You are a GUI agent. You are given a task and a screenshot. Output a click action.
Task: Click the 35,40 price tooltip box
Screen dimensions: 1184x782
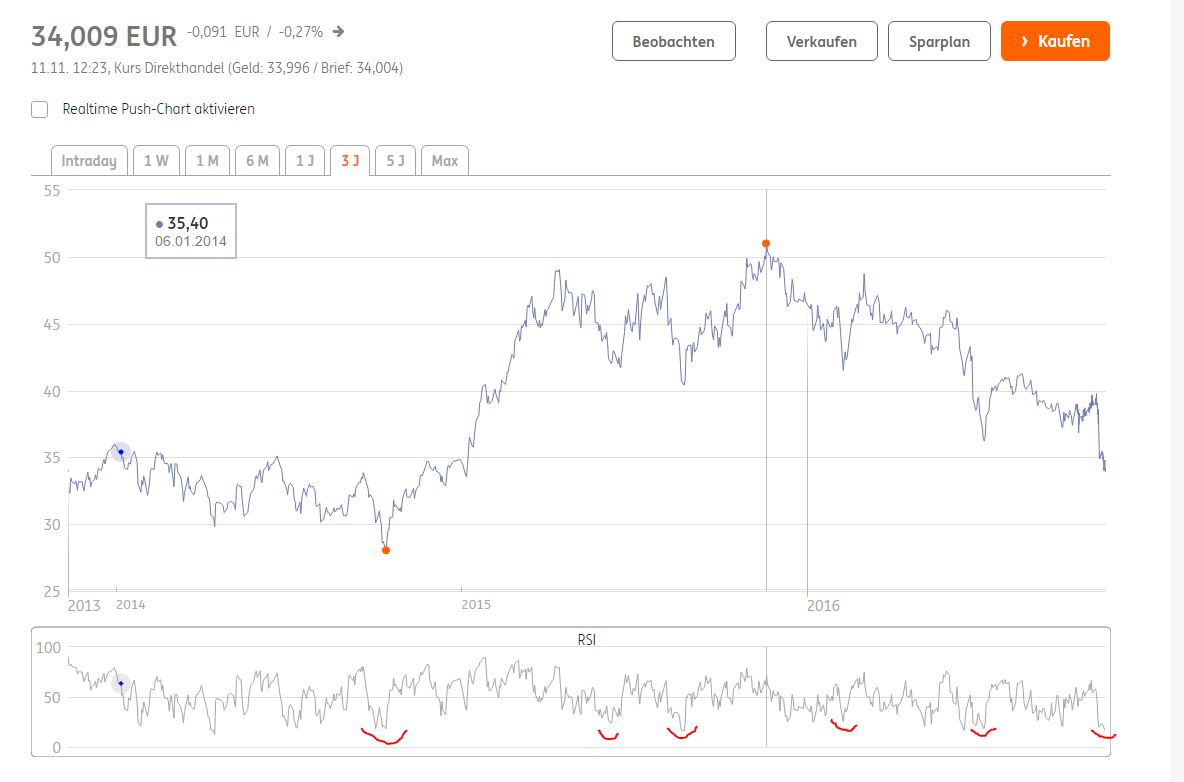pyautogui.click(x=191, y=231)
